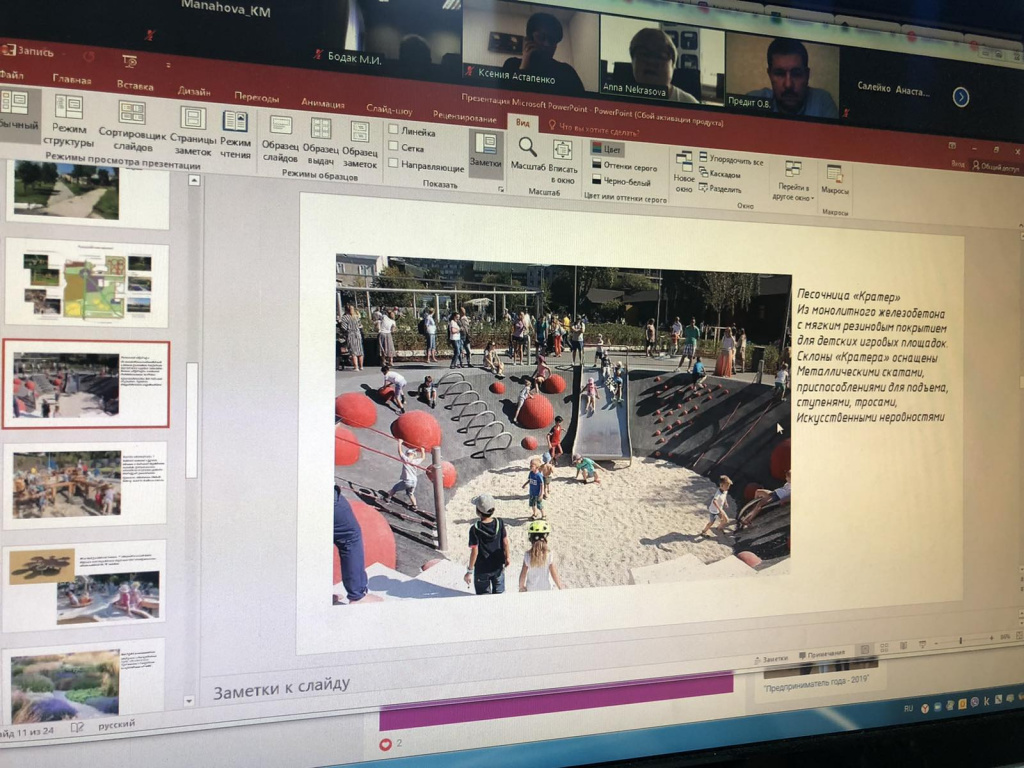
Task: Check the Направляющие checkbox
Action: (x=394, y=166)
